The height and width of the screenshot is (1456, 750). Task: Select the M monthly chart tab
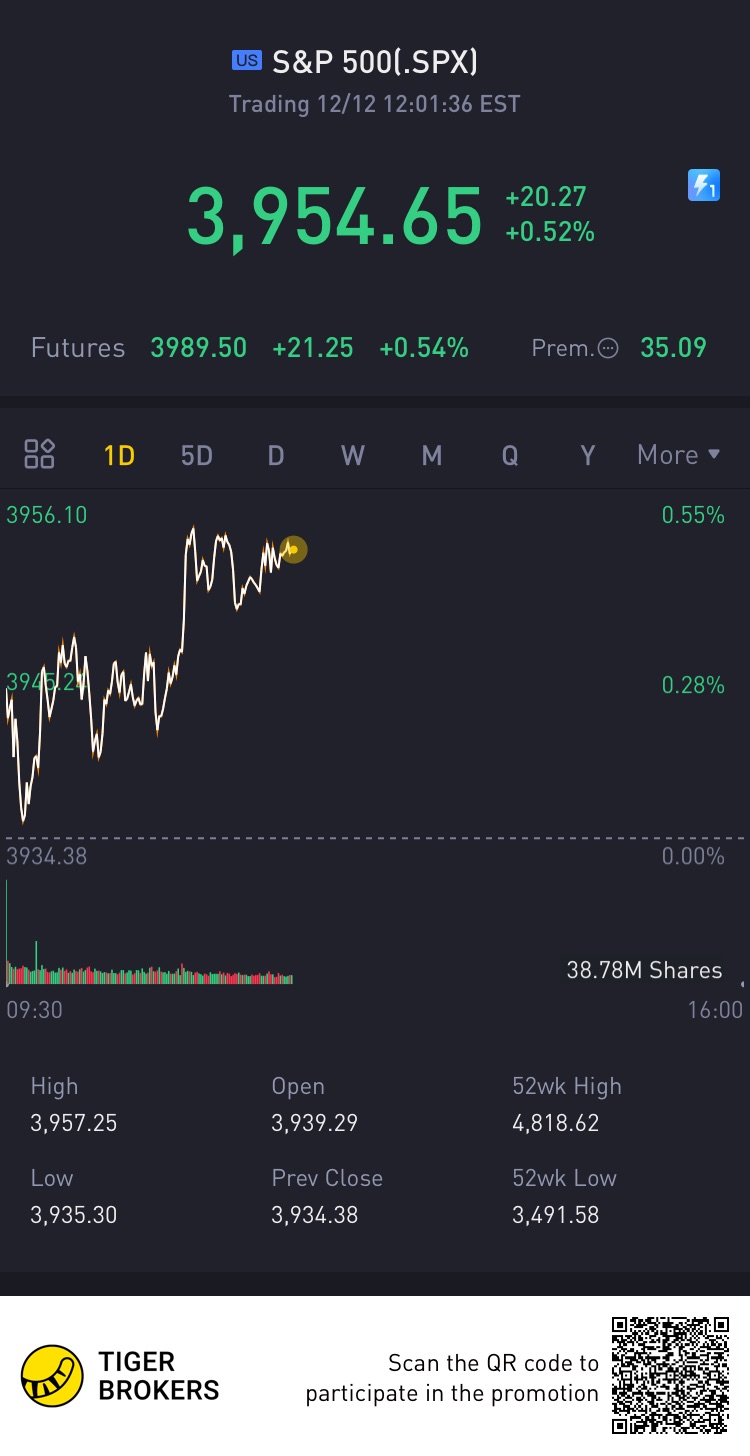point(431,456)
